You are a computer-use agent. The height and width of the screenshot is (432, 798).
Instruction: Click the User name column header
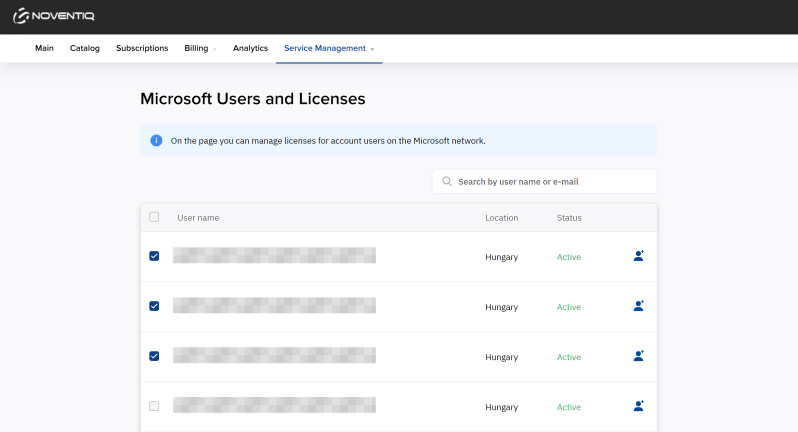coord(198,218)
